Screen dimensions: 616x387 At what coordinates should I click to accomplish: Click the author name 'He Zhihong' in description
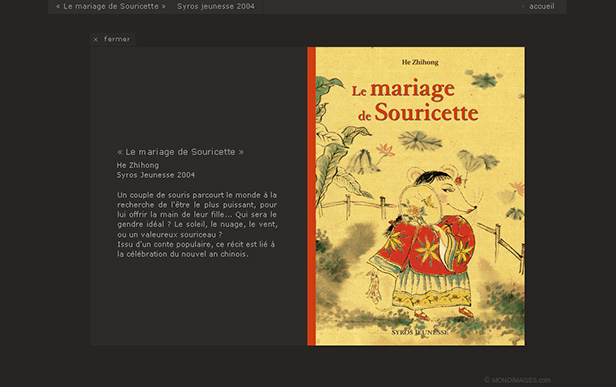138,165
